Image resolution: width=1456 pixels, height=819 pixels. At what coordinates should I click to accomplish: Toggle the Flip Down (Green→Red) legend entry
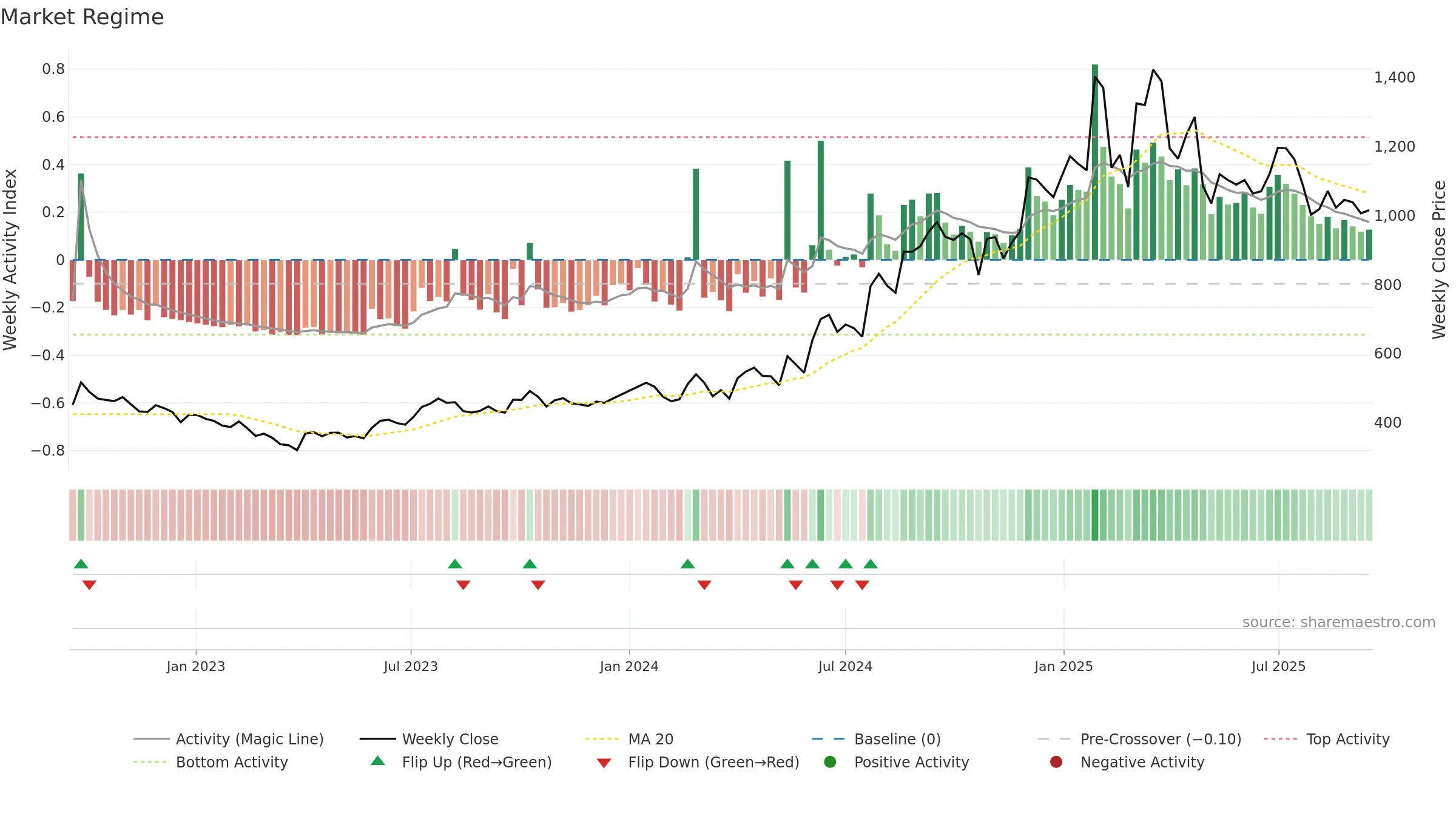698,762
